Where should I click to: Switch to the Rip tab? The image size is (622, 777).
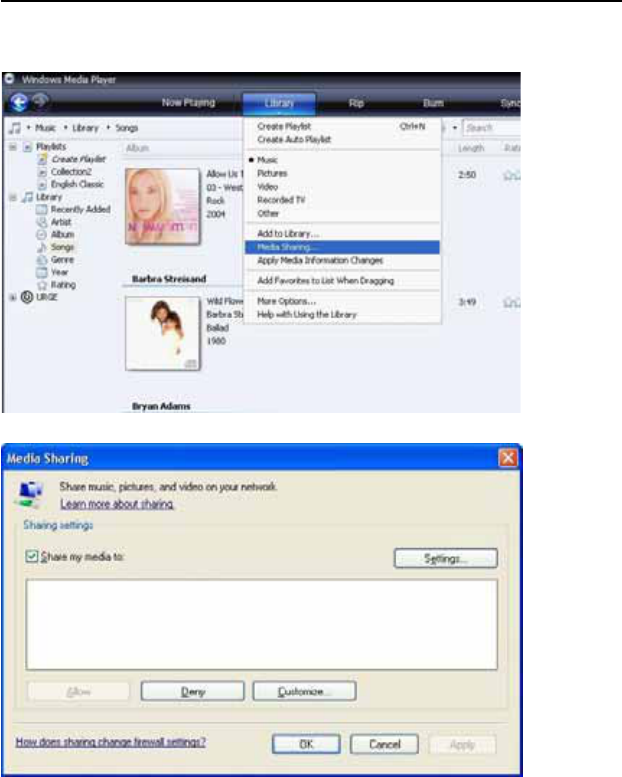[356, 103]
